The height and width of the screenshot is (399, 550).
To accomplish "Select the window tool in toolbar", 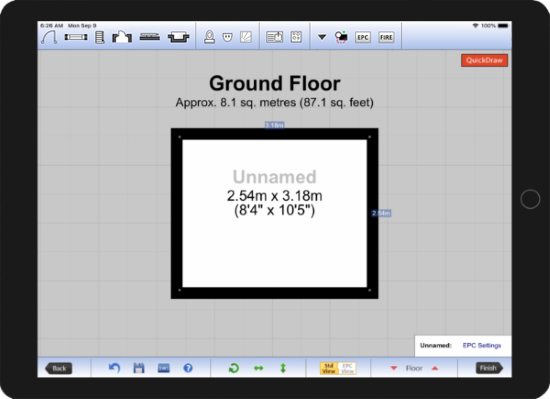I will (x=76, y=37).
